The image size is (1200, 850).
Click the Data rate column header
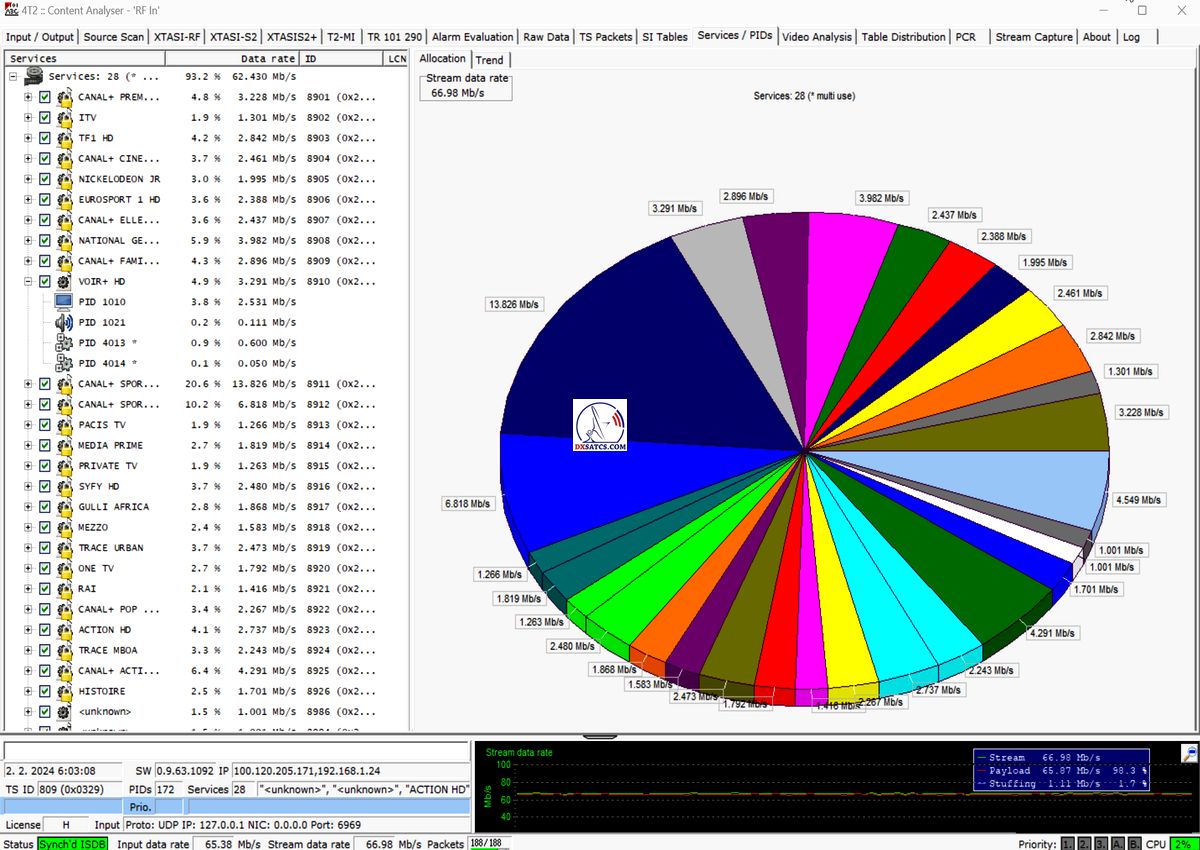pyautogui.click(x=267, y=59)
